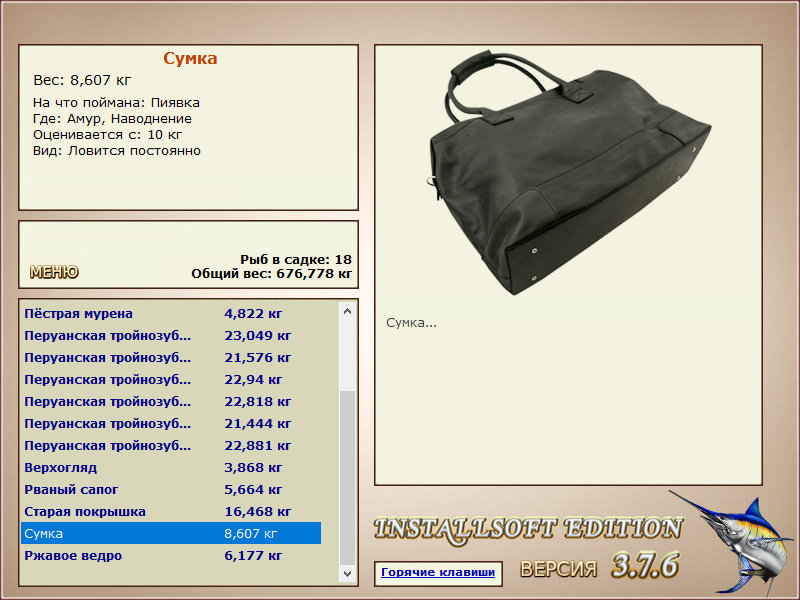The height and width of the screenshot is (600, 800).
Task: Select the 22,818 кг Перуанская тройнозуб entry
Action: 171,402
